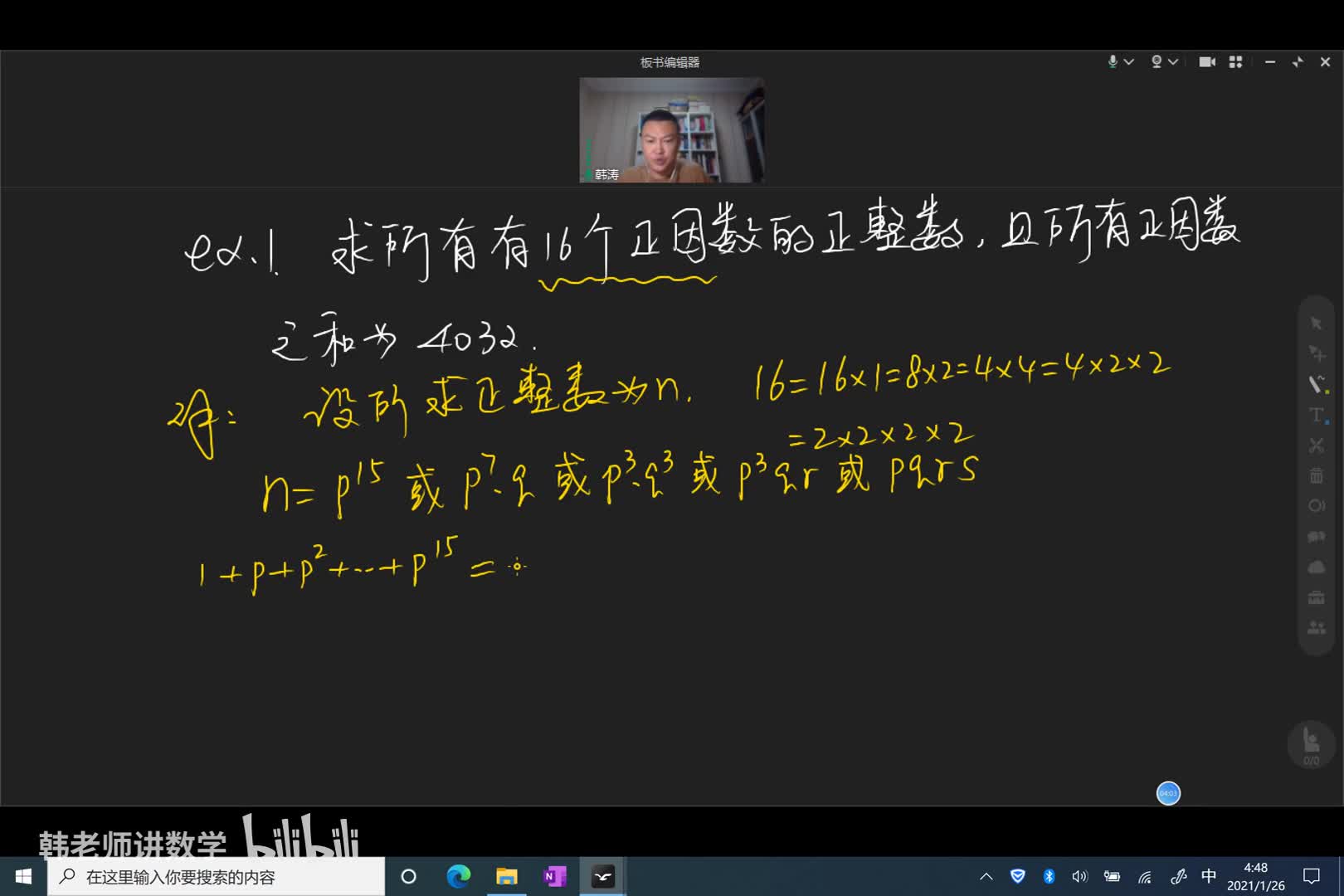Image resolution: width=1344 pixels, height=896 pixels.
Task: Click the raise-hand counter button
Action: [1311, 744]
